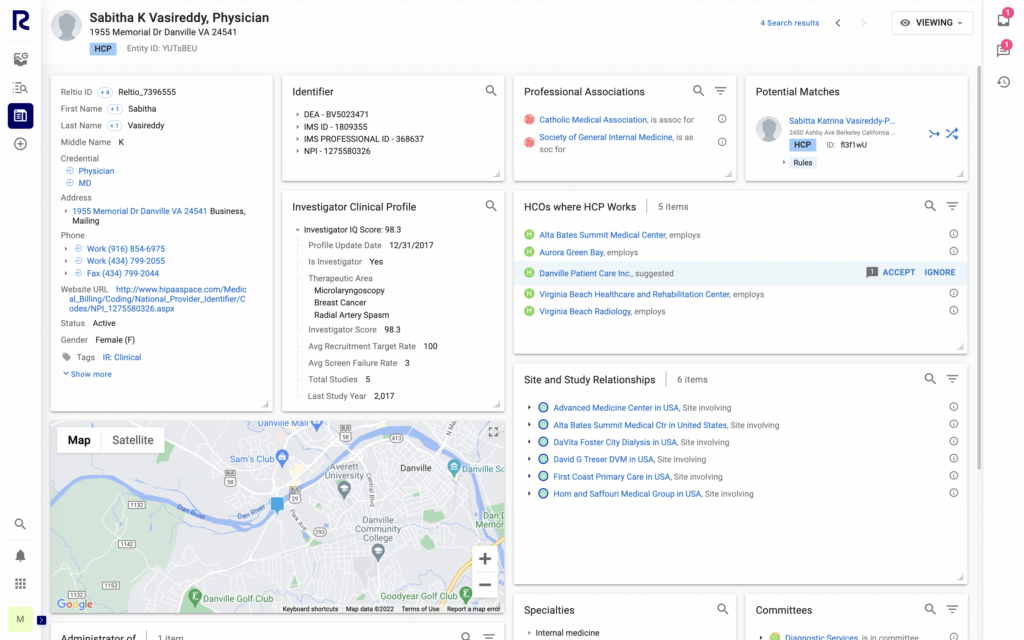Expand Rules under the potential match
This screenshot has width=1024, height=640.
803,161
